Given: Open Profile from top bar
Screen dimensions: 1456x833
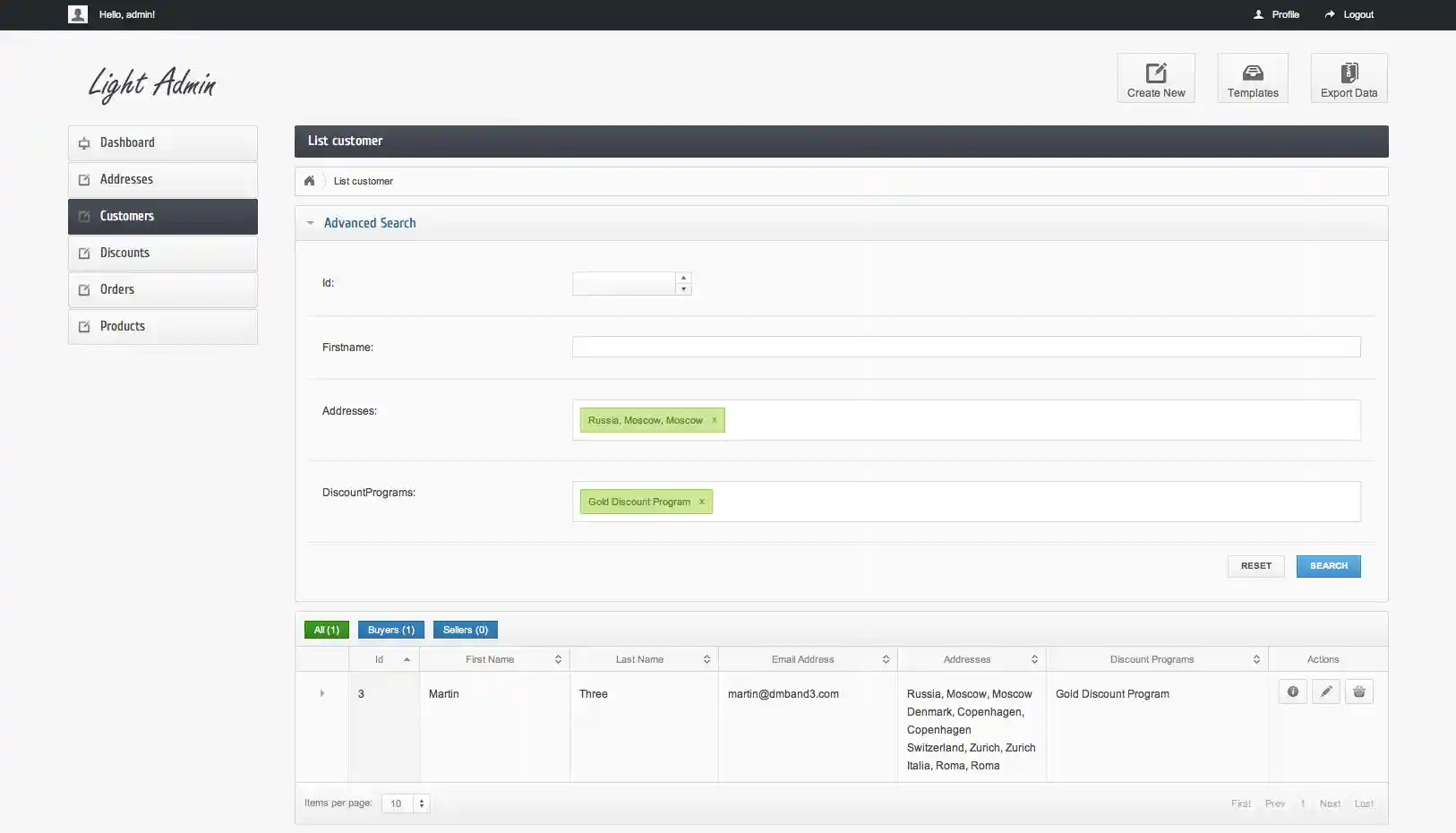Looking at the screenshot, I should point(1278,14).
